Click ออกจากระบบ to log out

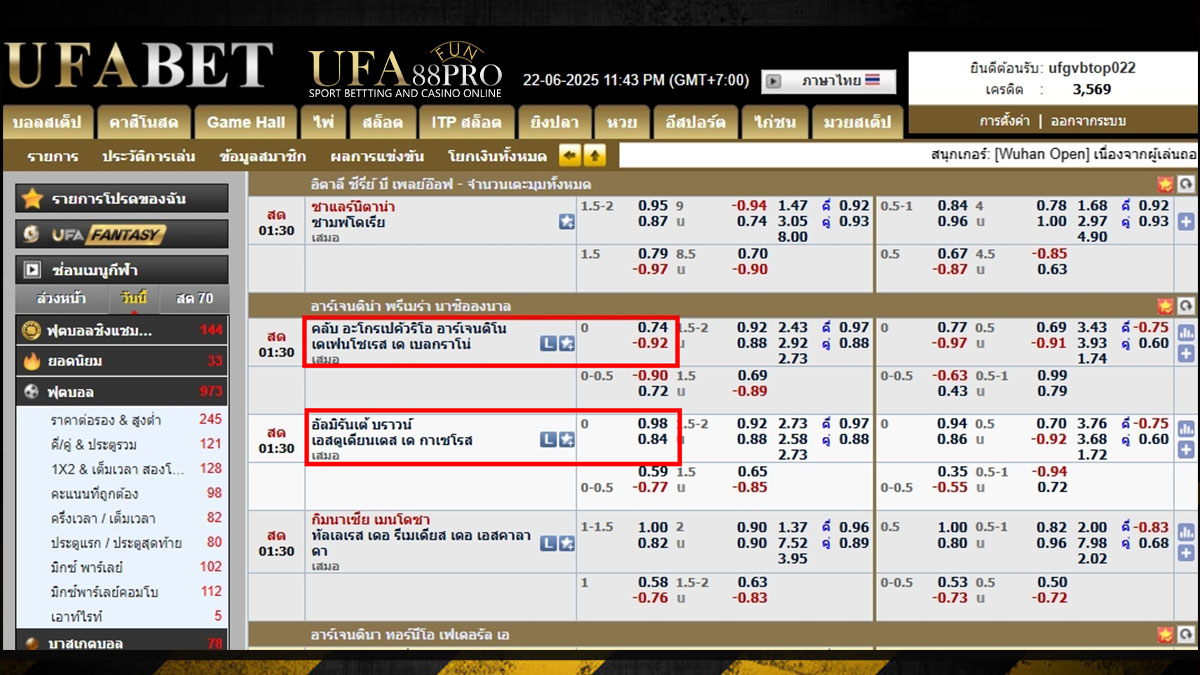pos(1087,121)
